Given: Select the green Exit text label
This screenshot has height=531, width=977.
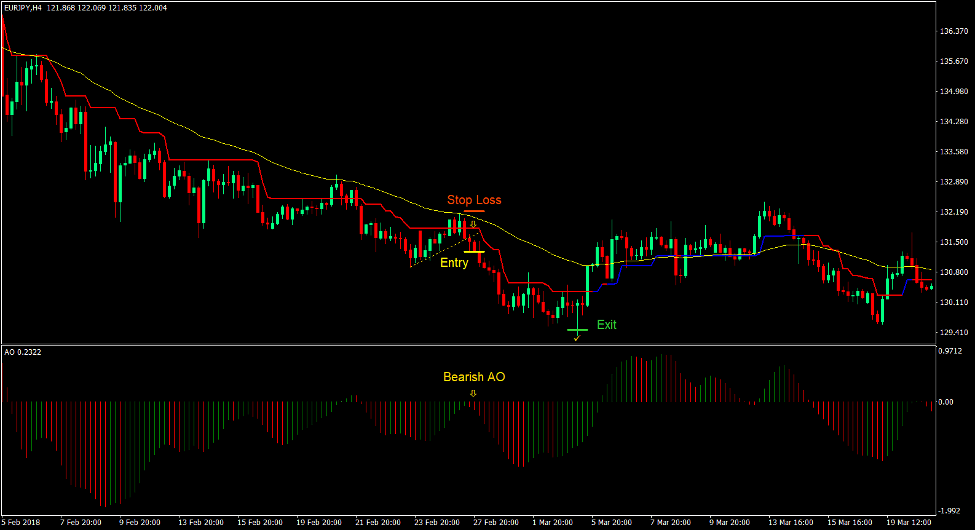Looking at the screenshot, I should coord(607,324).
